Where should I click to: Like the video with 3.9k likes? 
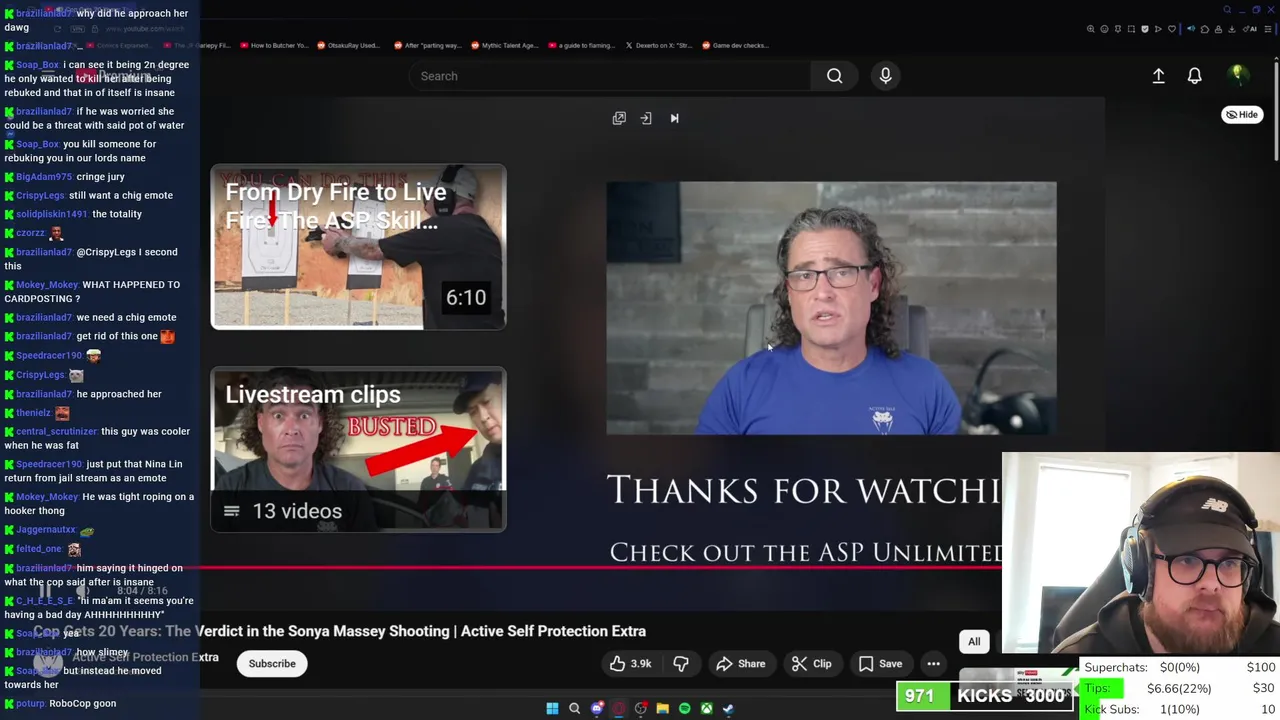point(630,663)
